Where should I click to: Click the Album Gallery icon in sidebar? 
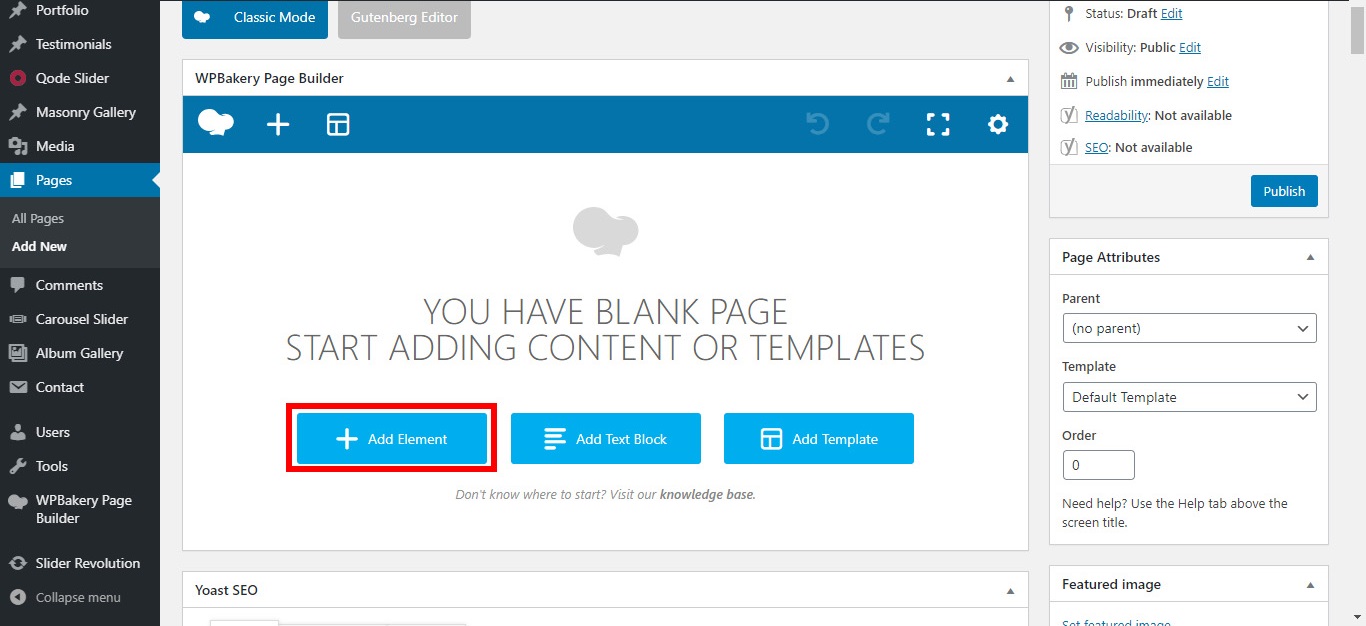[17, 353]
